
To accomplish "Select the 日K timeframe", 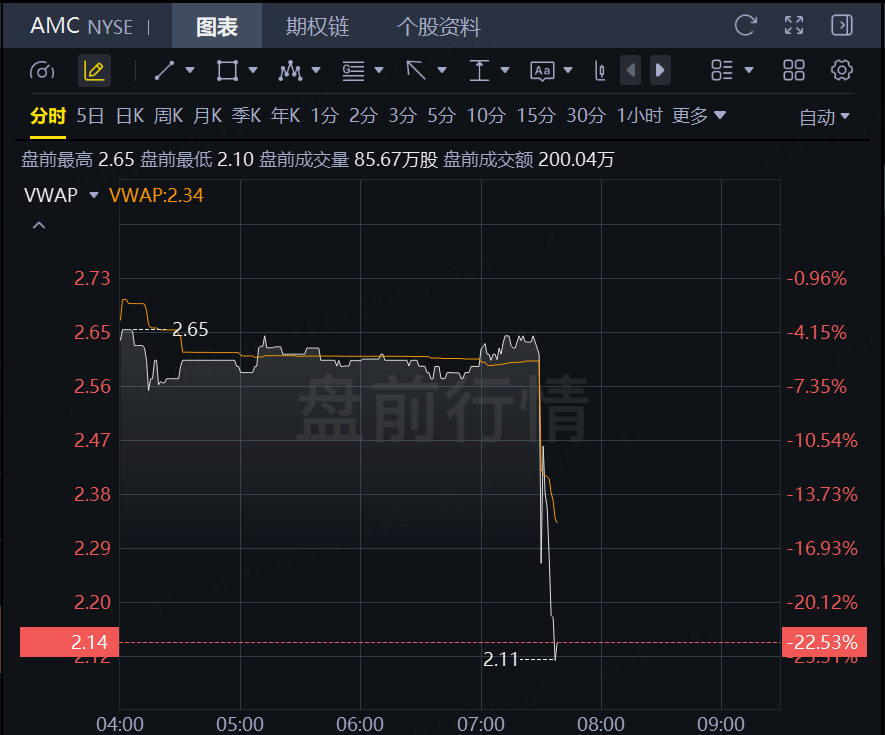I will (x=130, y=116).
